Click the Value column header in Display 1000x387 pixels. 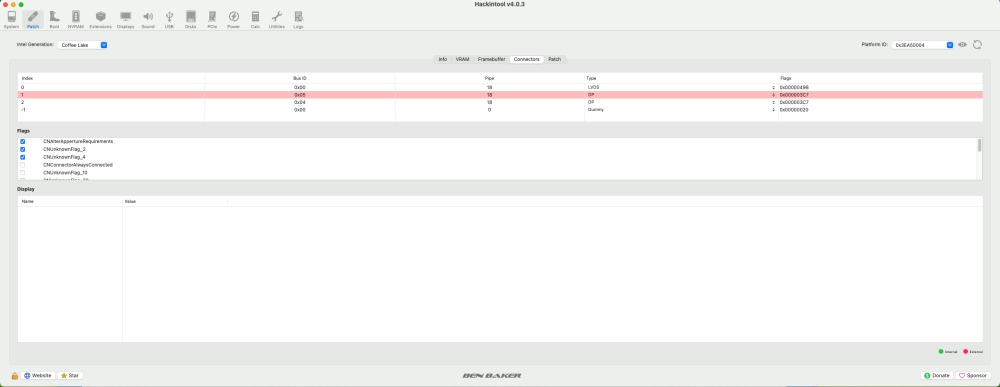click(x=175, y=201)
